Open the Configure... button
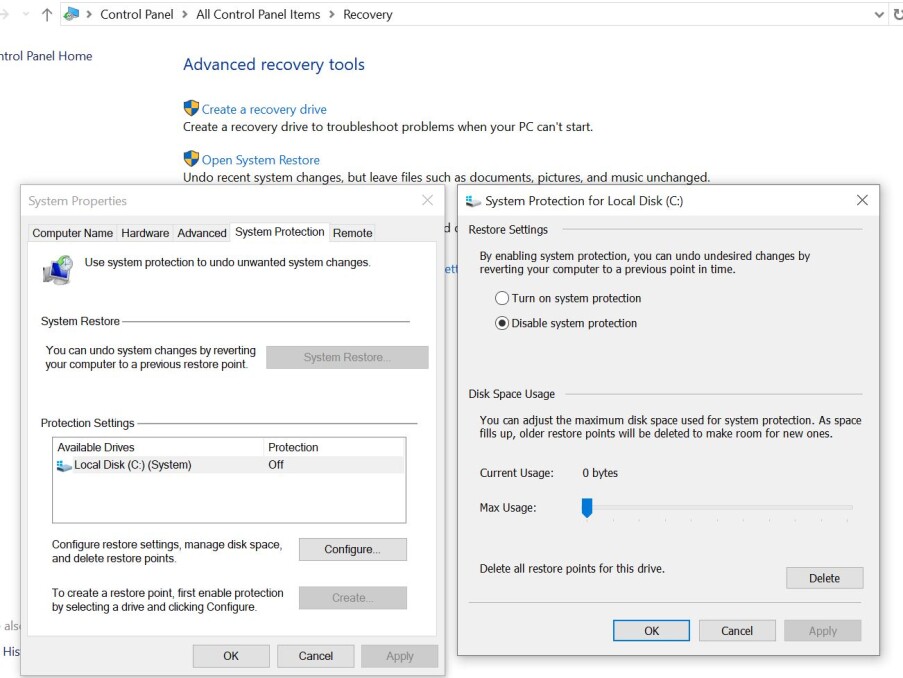Image resolution: width=903 pixels, height=678 pixels. pyautogui.click(x=352, y=549)
